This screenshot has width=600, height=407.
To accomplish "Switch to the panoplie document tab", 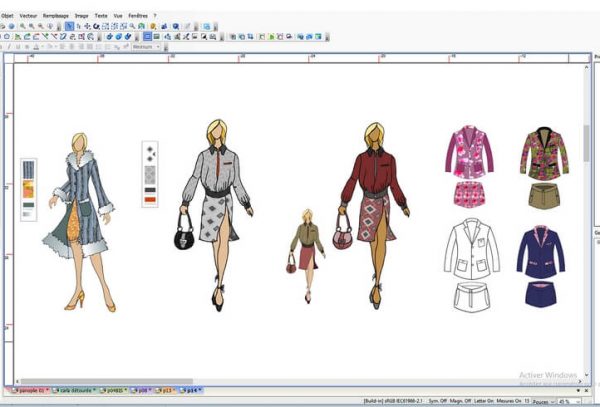I will [x=31, y=391].
